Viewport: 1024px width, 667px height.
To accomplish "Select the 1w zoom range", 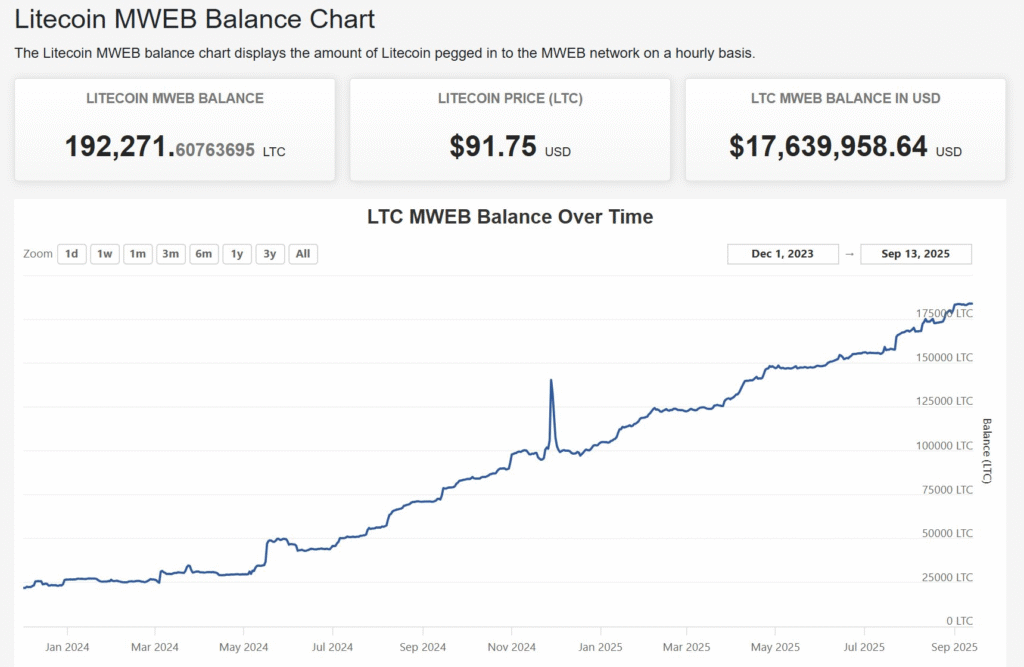I will 104,254.
